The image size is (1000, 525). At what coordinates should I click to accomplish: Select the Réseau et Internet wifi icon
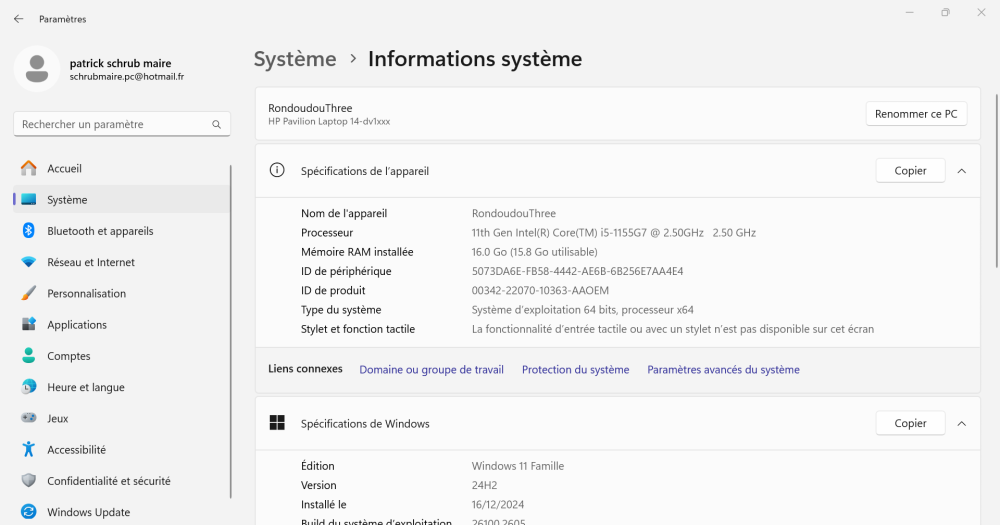[29, 262]
